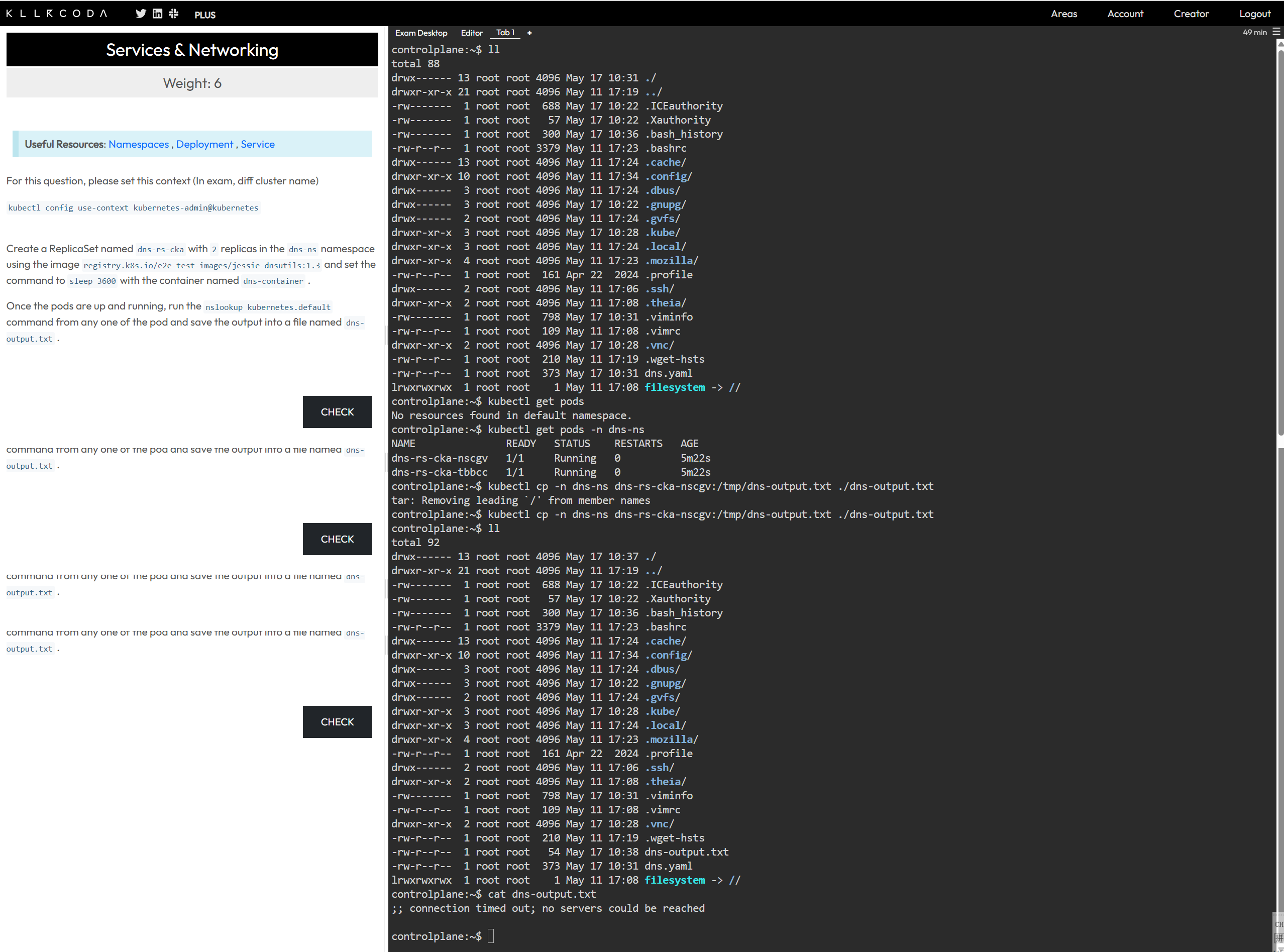The width and height of the screenshot is (1284, 952).
Task: Click the PLUS membership label
Action: (x=204, y=15)
